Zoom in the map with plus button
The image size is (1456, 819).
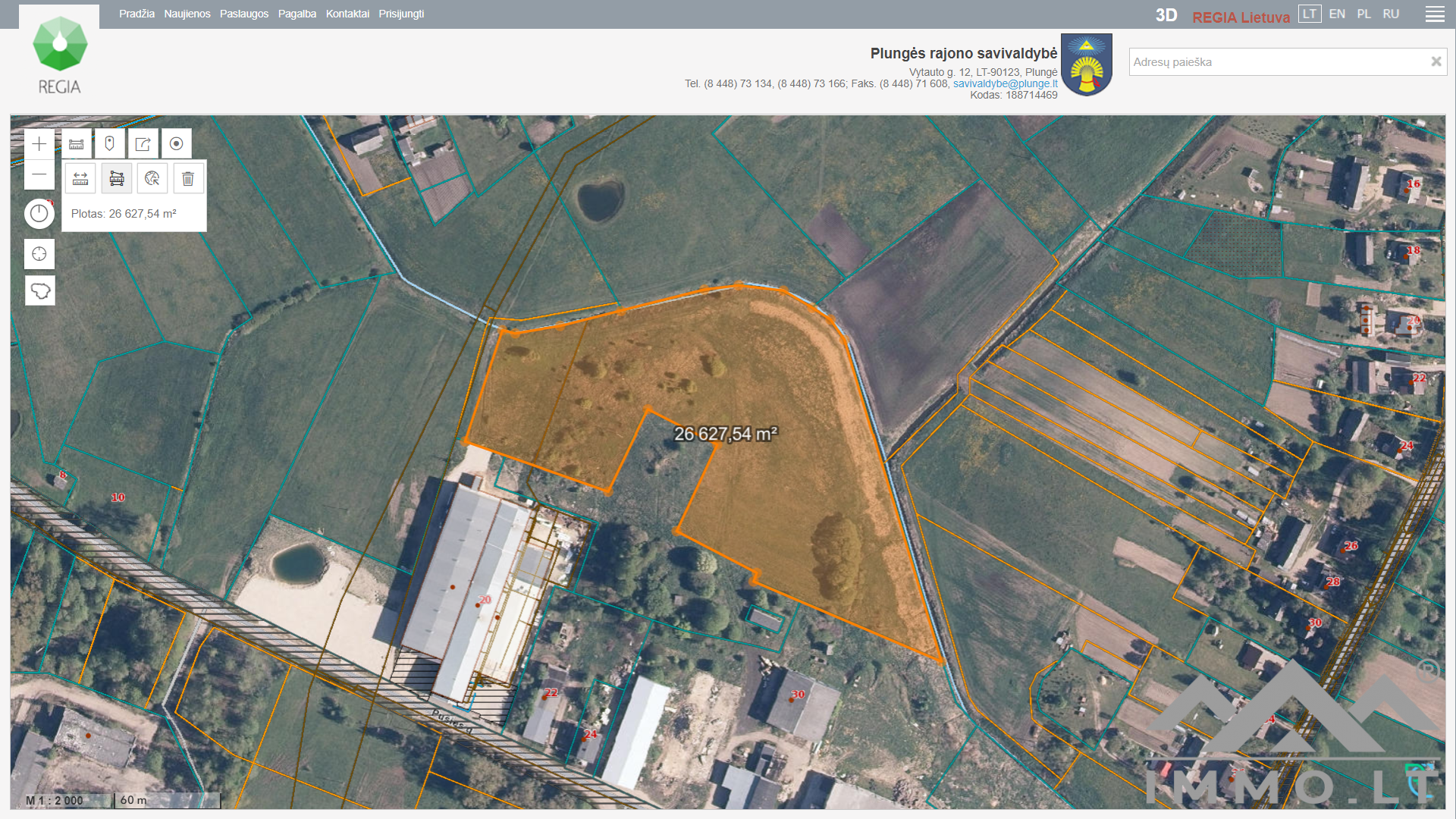(x=39, y=144)
